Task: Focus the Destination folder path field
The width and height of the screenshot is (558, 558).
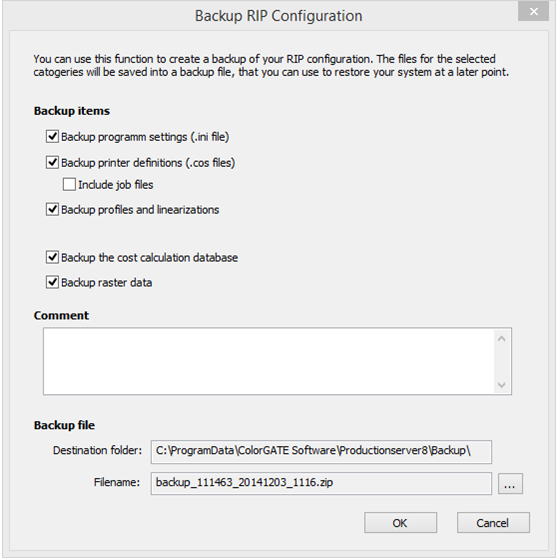Action: click(x=321, y=452)
